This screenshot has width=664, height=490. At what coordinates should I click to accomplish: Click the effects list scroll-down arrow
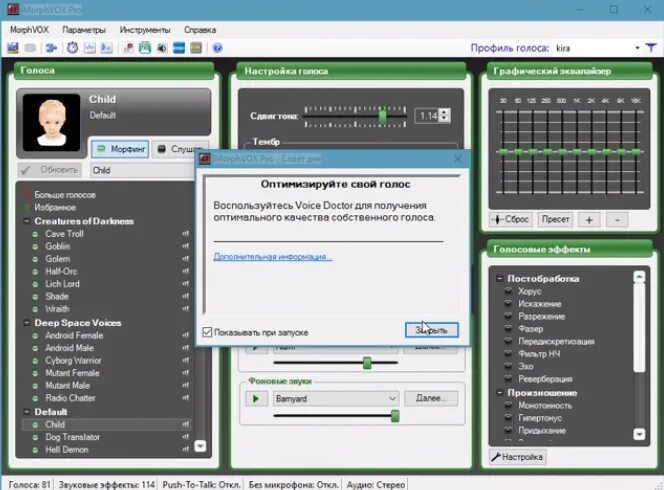point(639,434)
